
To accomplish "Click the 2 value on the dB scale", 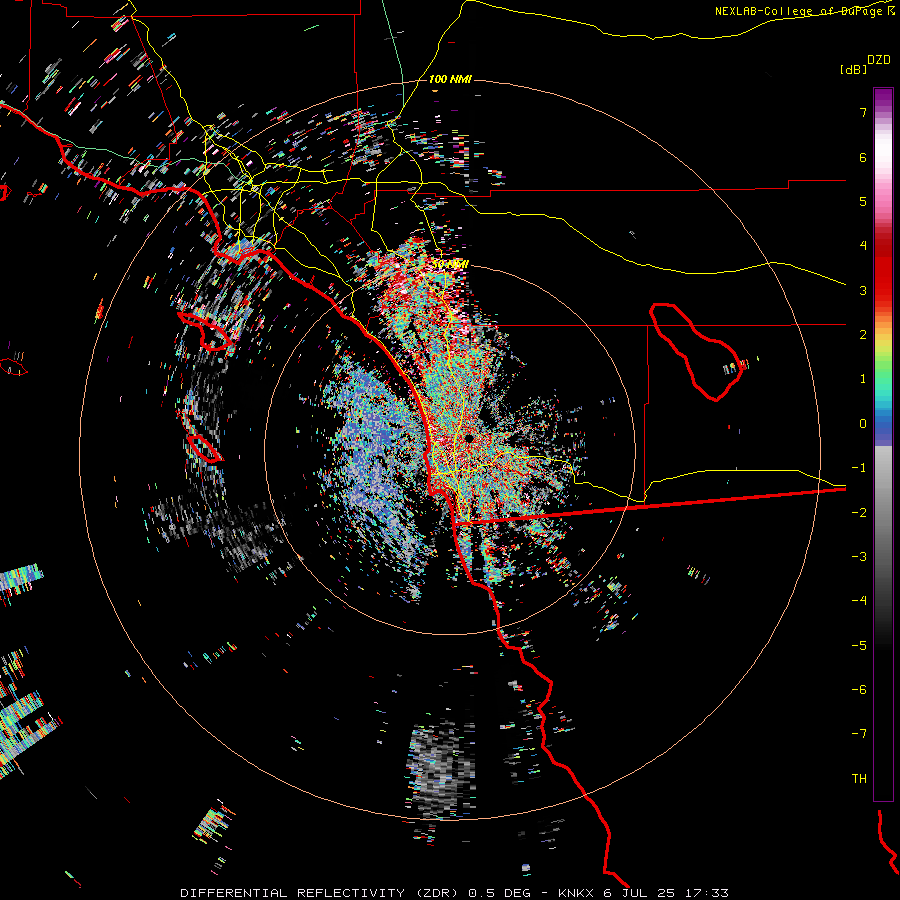I will pyautogui.click(x=863, y=335).
